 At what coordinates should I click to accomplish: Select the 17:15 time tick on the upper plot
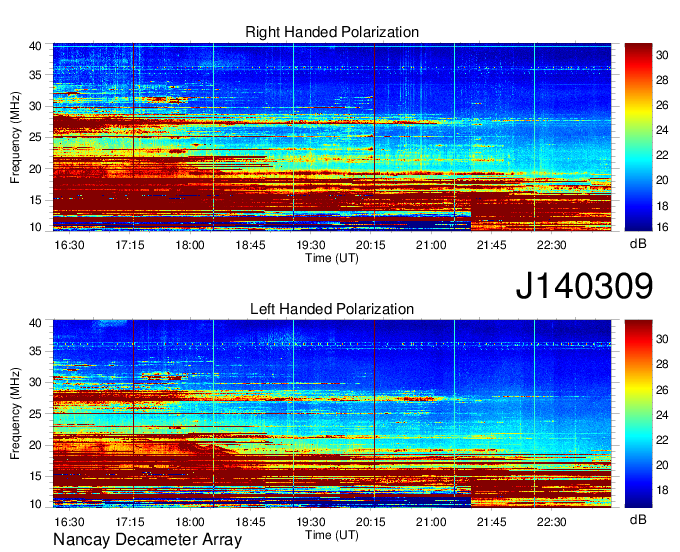point(130,245)
